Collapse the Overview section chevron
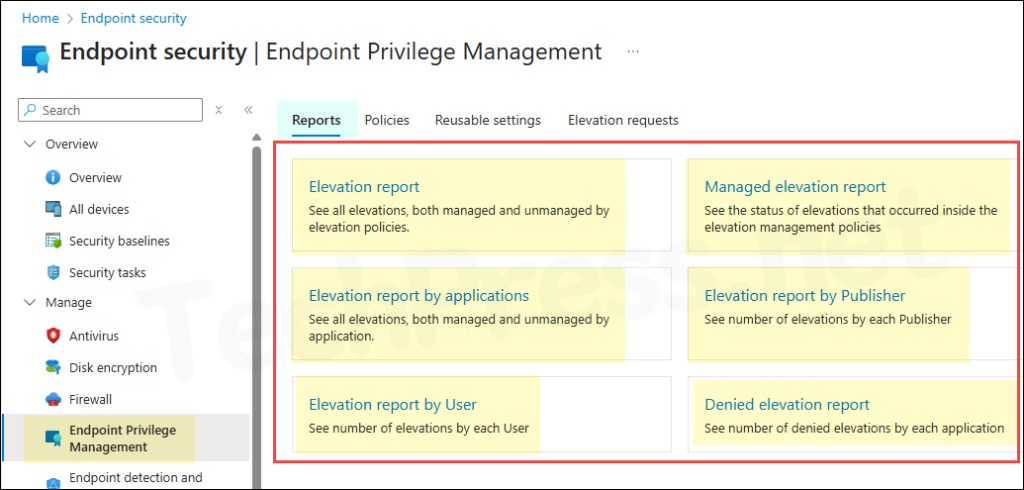This screenshot has height=490, width=1024. coord(29,144)
